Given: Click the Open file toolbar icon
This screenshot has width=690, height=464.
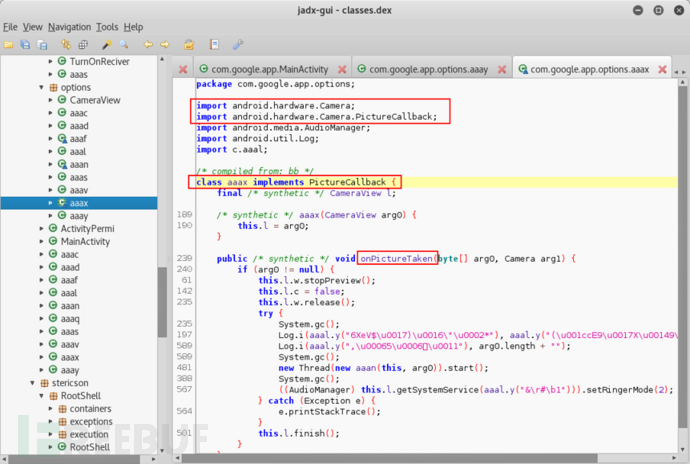Looking at the screenshot, I should pyautogui.click(x=9, y=45).
